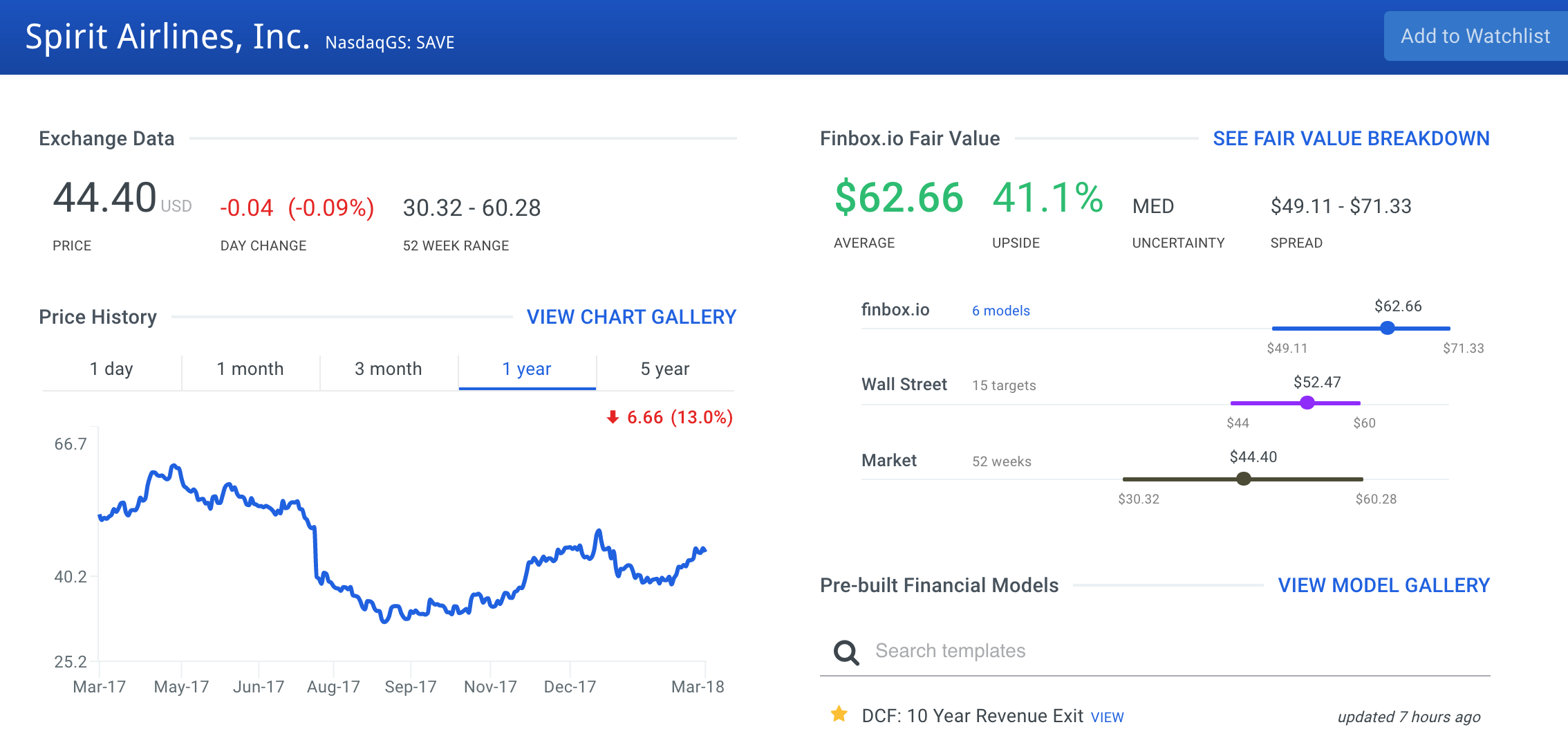Click the search magnifier icon

[846, 652]
